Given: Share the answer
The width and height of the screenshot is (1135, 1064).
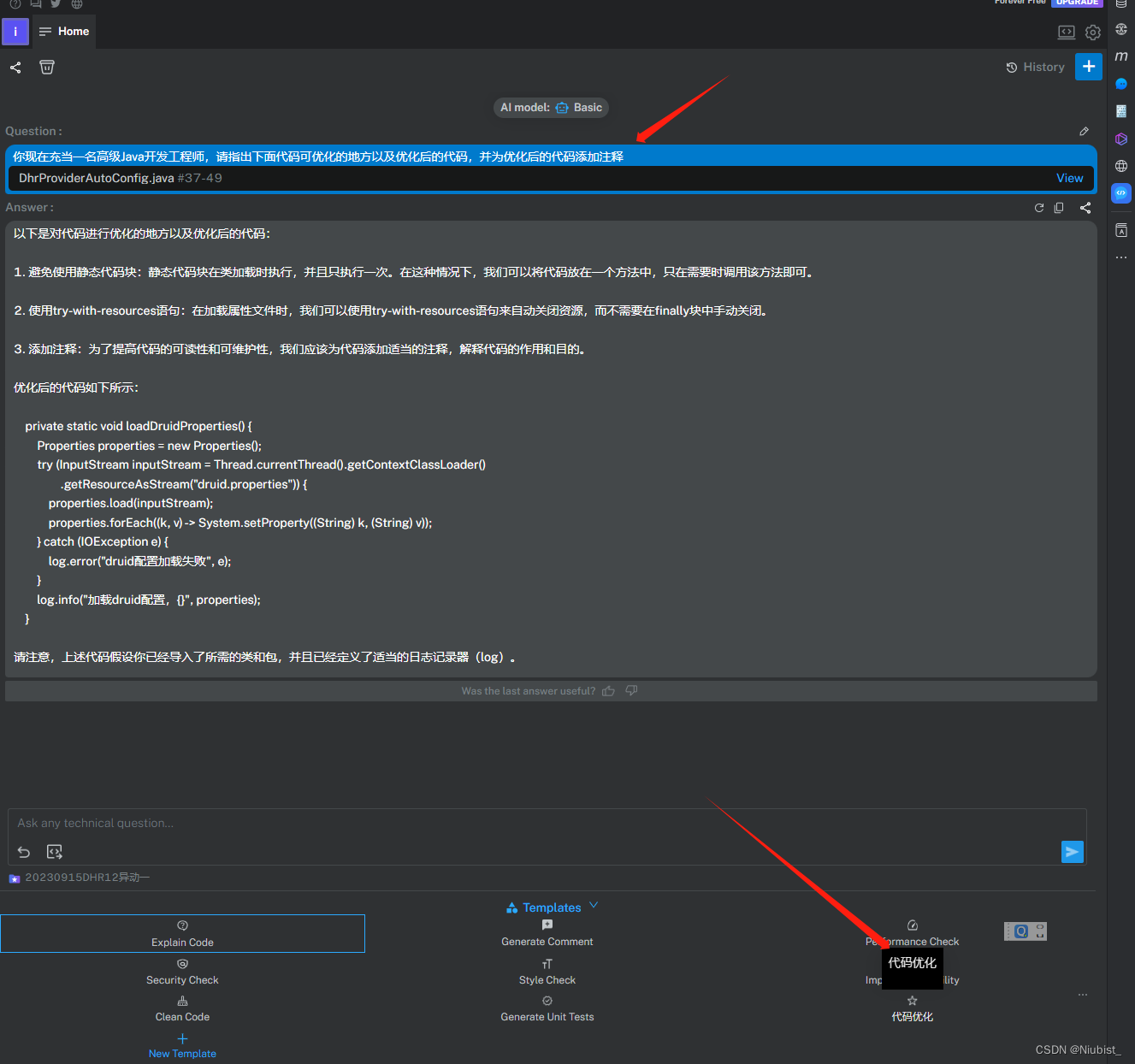Looking at the screenshot, I should [1085, 208].
